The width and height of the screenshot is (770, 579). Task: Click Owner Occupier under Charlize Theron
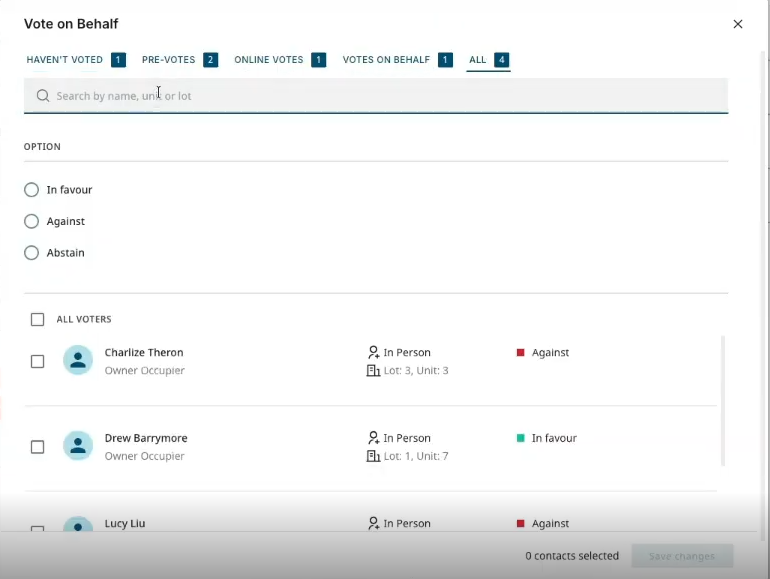click(144, 370)
